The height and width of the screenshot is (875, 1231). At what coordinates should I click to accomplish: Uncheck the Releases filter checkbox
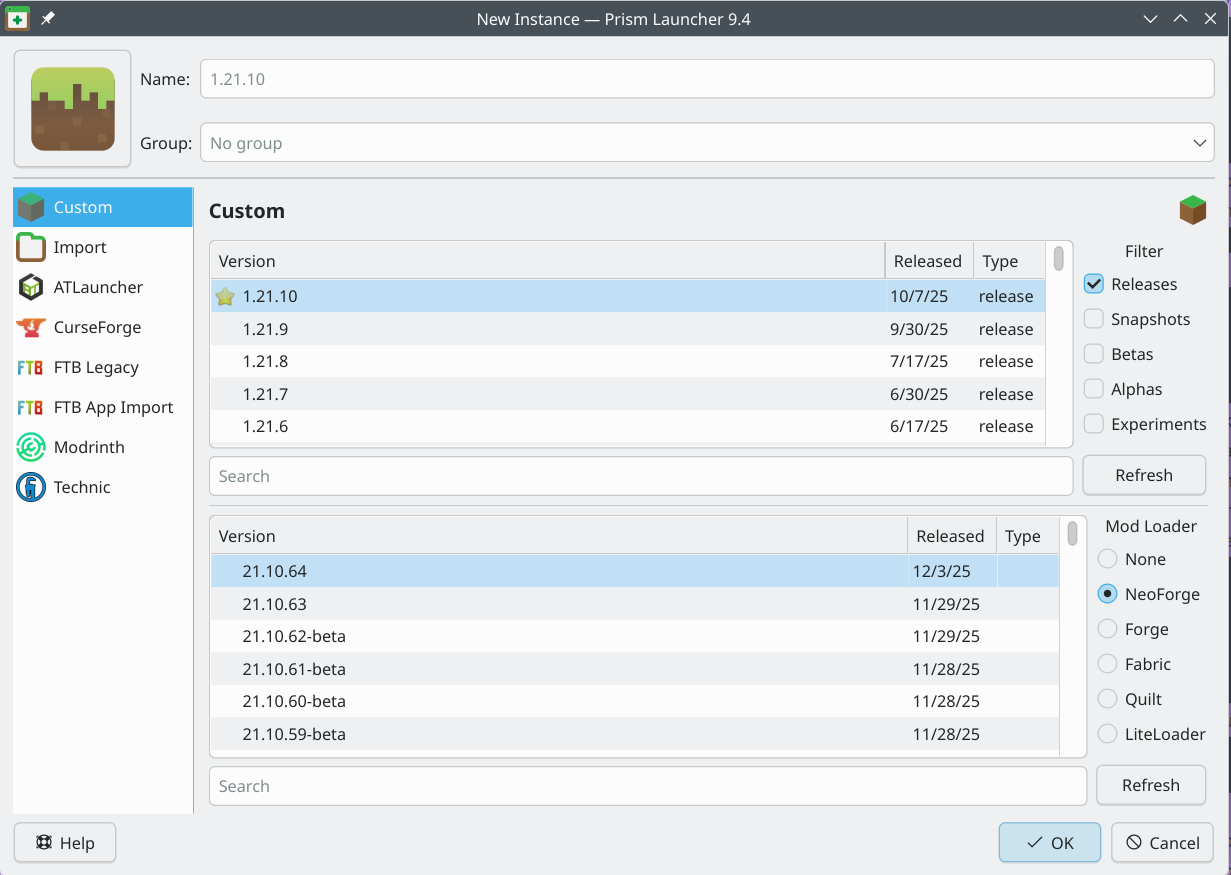click(x=1094, y=284)
